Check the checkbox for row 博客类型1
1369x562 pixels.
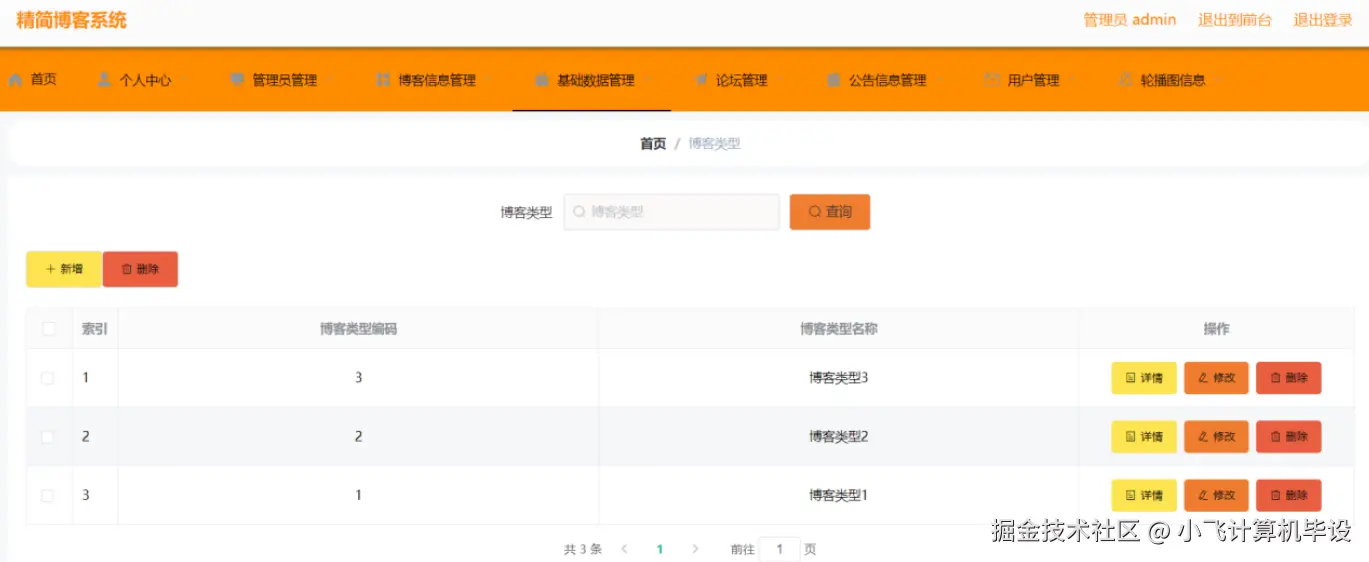tap(48, 496)
